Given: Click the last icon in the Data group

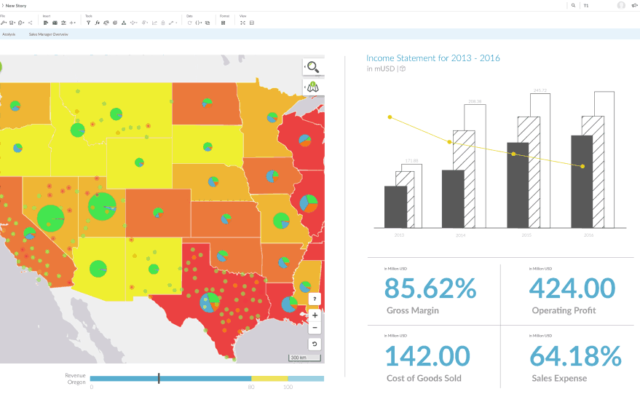Looking at the screenshot, I should [207, 23].
